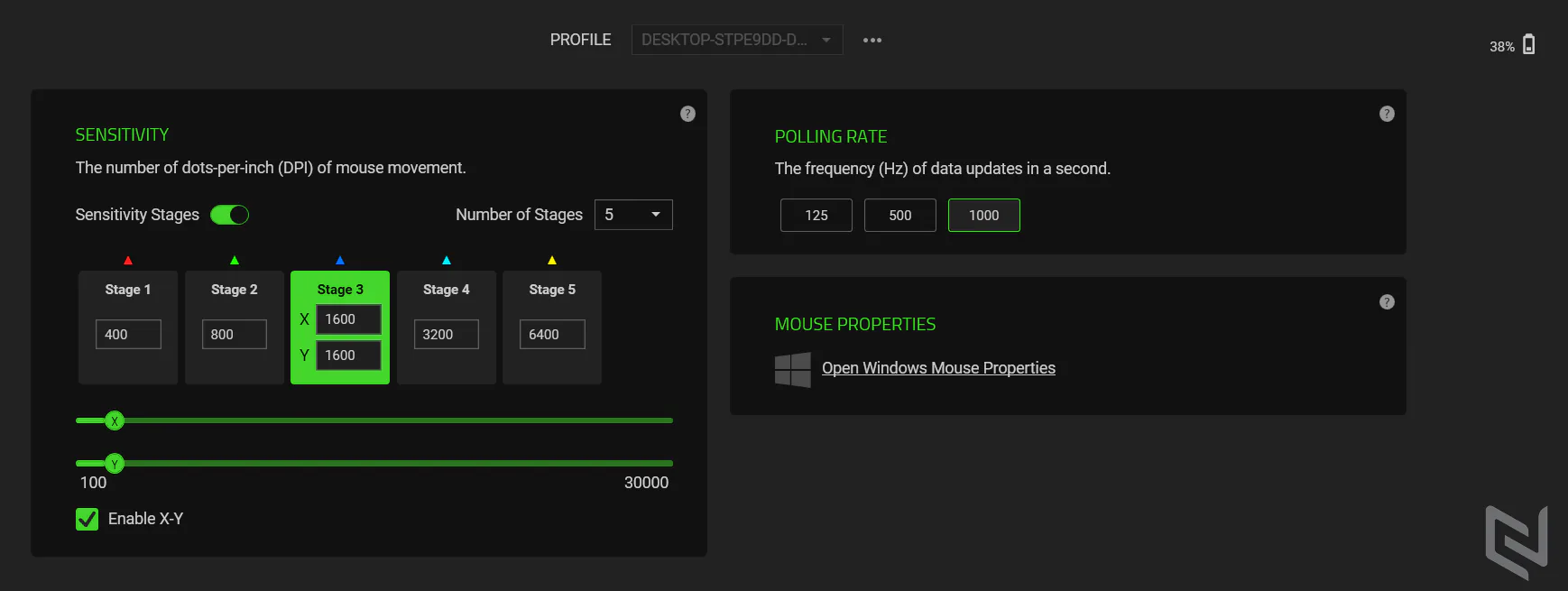The height and width of the screenshot is (591, 1568).
Task: Open the profile selection dropdown
Action: (737, 40)
